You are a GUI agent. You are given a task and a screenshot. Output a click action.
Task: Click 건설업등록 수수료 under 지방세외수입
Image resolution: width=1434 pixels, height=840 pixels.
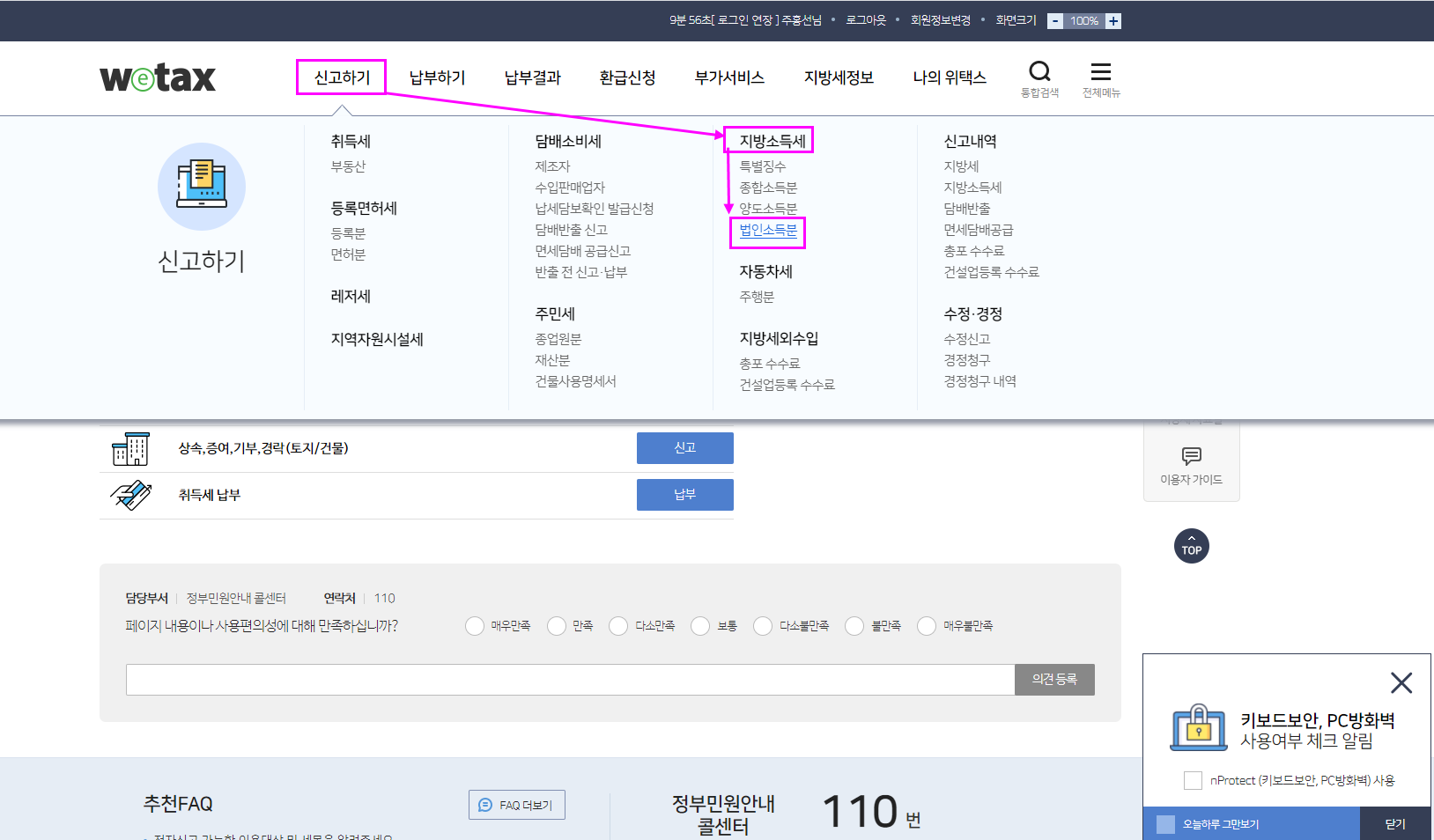[787, 385]
